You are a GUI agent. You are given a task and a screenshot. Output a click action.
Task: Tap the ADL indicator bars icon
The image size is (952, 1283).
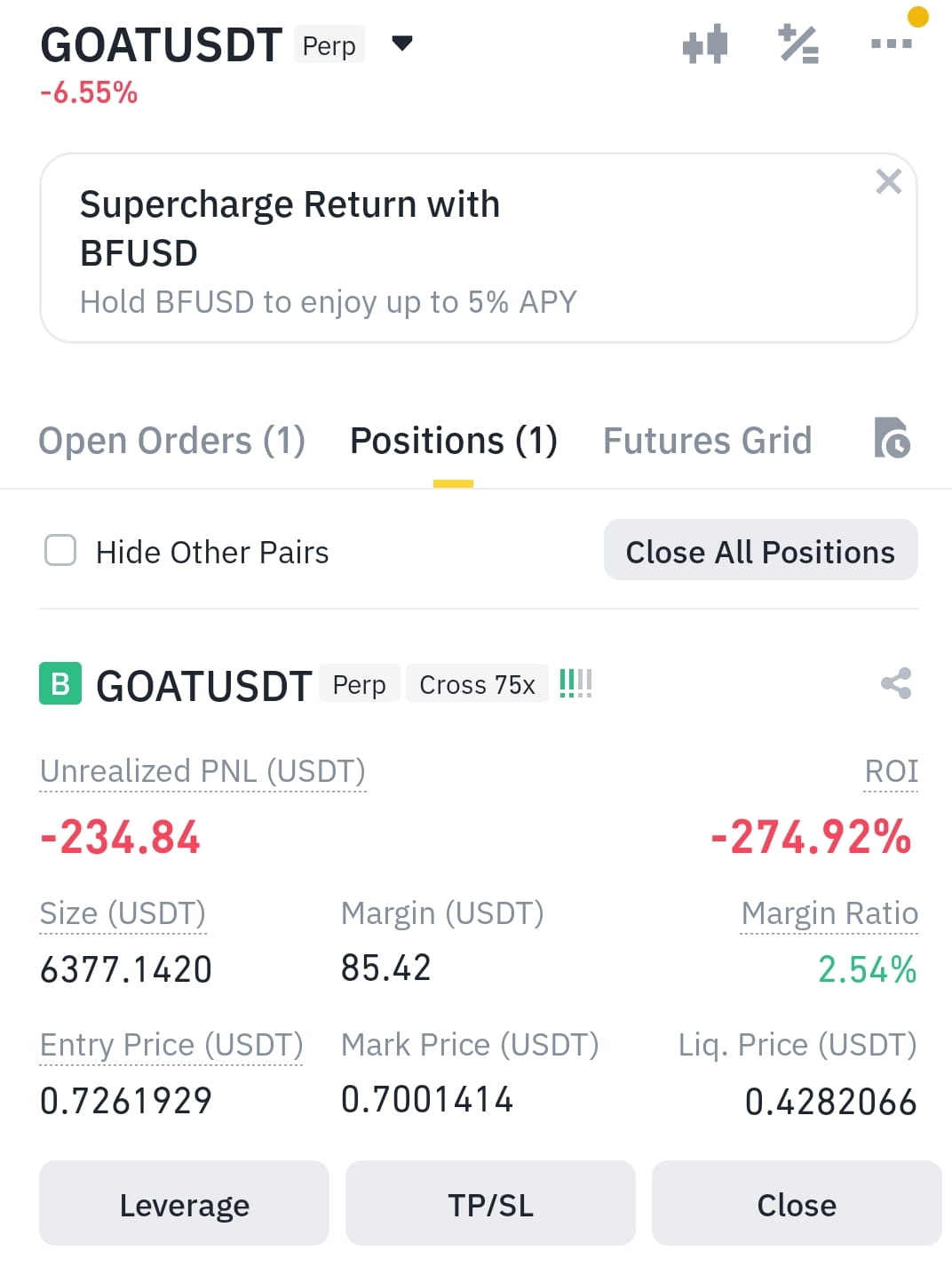[575, 683]
